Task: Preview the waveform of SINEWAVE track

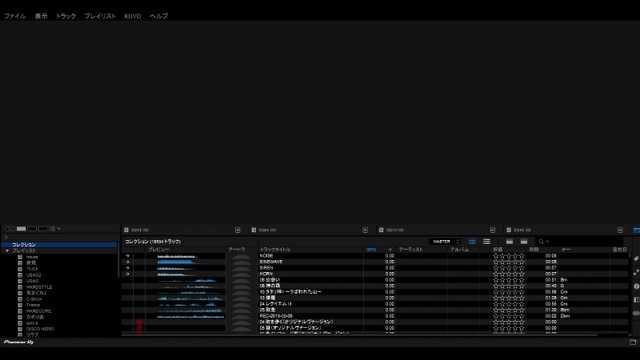Action: (191, 262)
